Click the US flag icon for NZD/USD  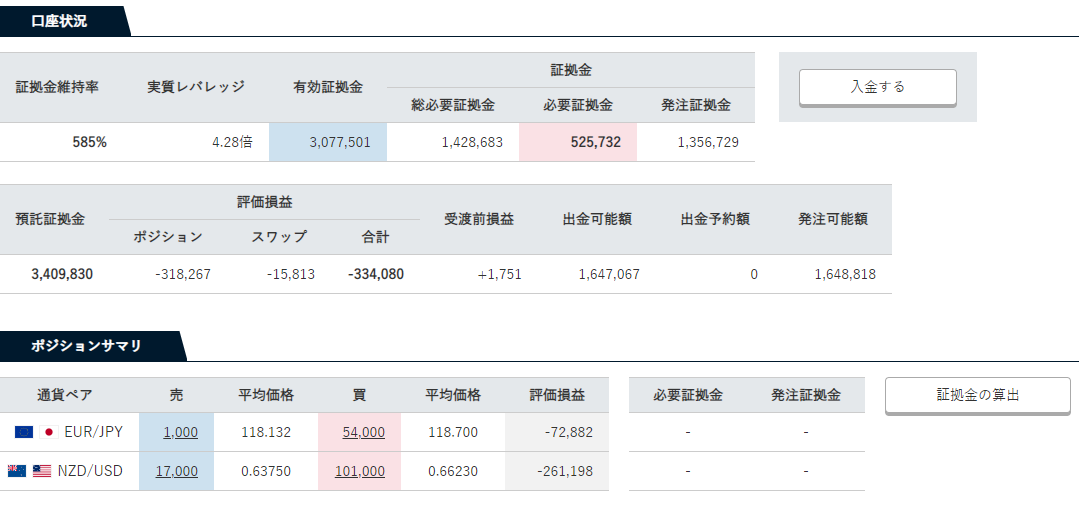point(42,472)
